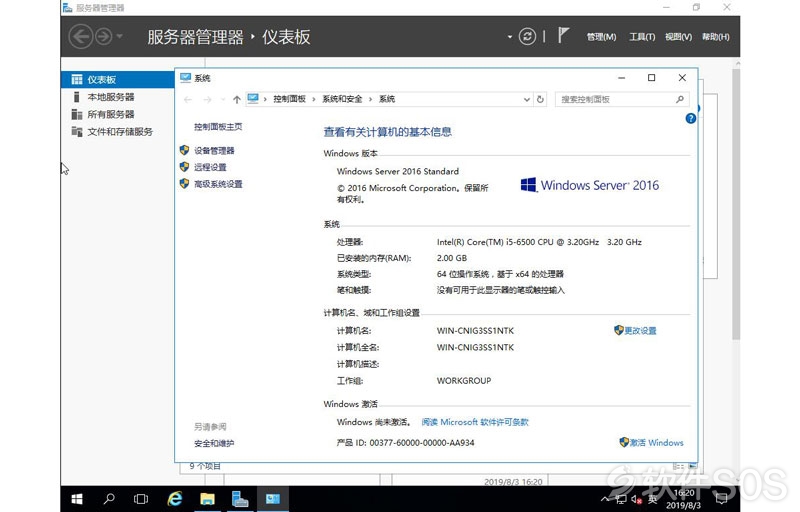Open navigation history dropdown beside forward arrow
Viewport: 800px width, 512px height.
coord(120,36)
